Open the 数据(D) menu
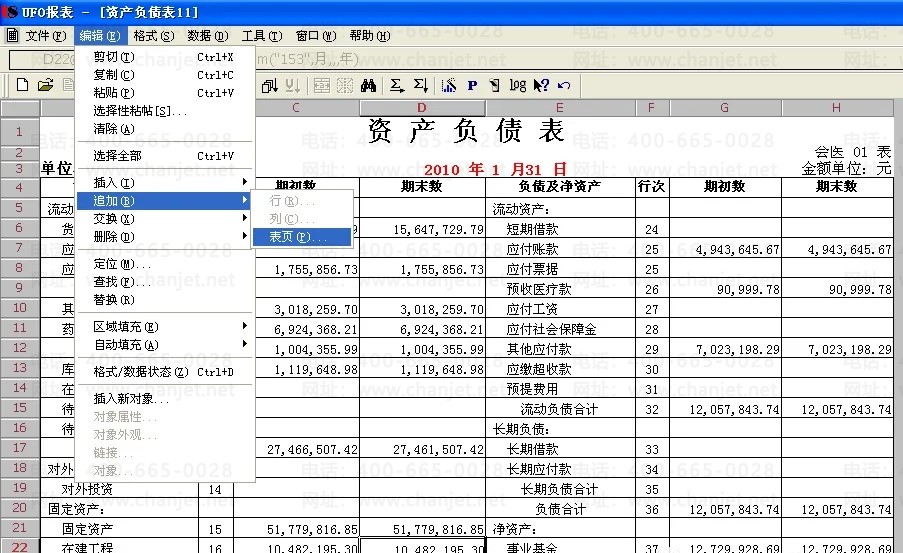The width and height of the screenshot is (903, 553). coord(208,36)
